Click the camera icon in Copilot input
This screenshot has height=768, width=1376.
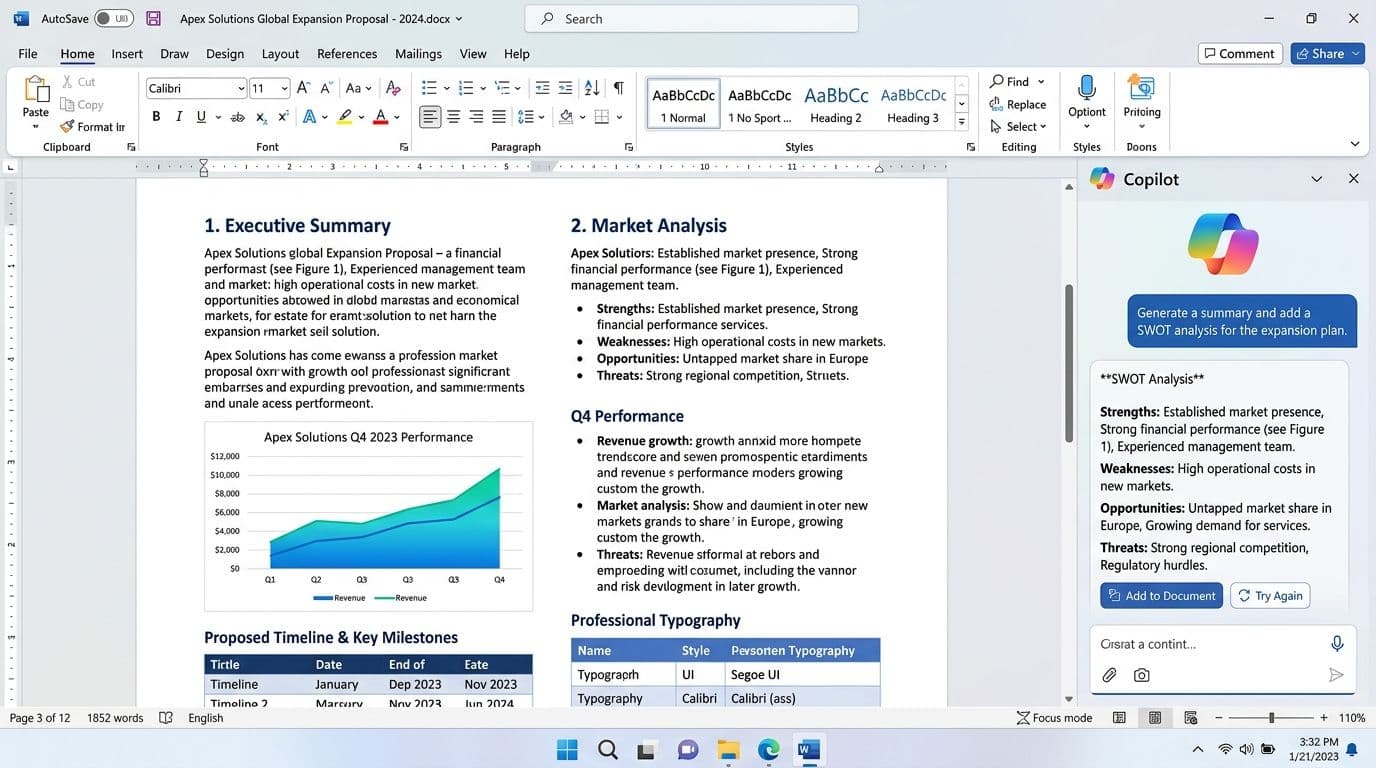(1141, 675)
